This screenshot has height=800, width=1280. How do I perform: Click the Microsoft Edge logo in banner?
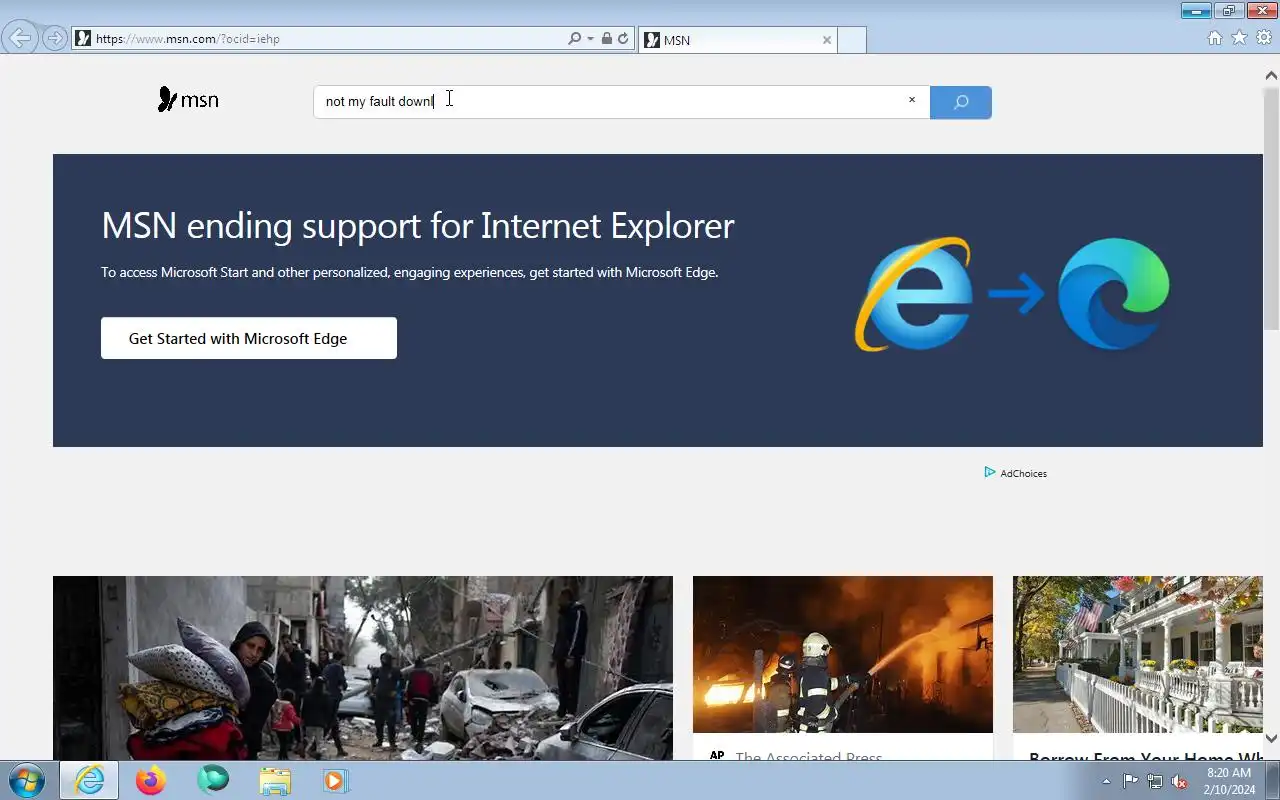click(x=1114, y=294)
